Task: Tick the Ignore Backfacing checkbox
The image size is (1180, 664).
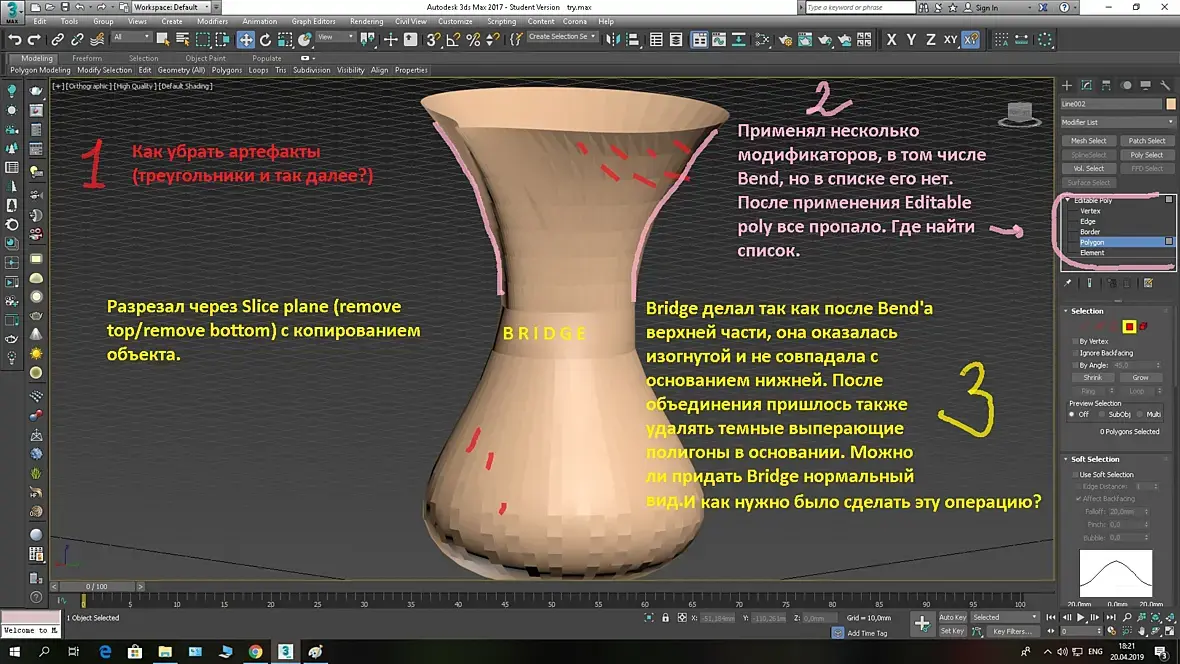Action: (1074, 353)
